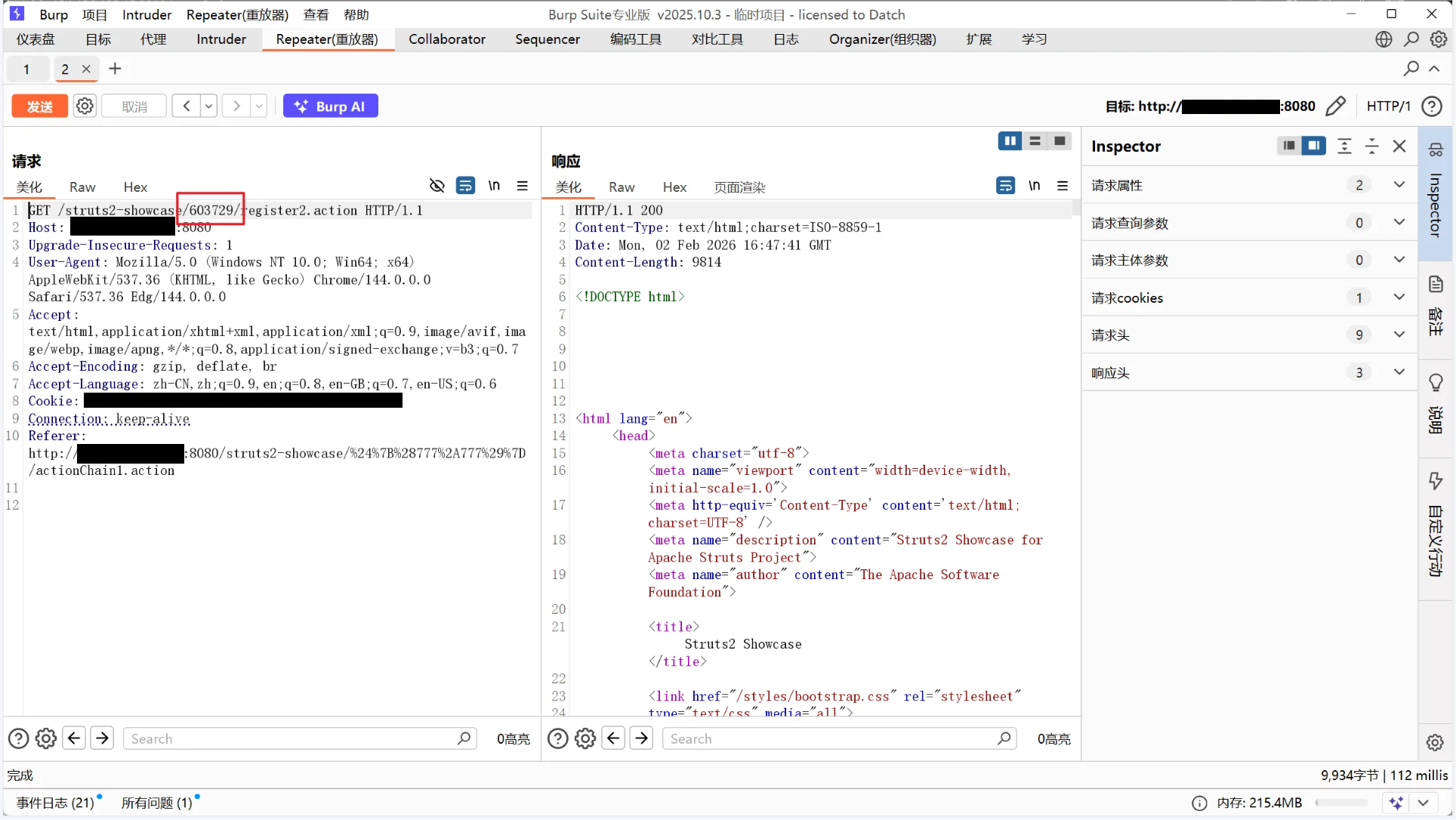
Task: Open 事件日志 (21) event log
Action: point(56,803)
